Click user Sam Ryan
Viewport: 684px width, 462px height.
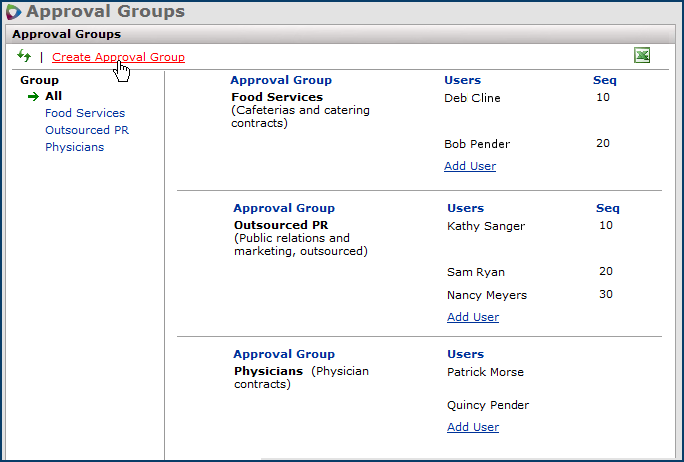(475, 272)
